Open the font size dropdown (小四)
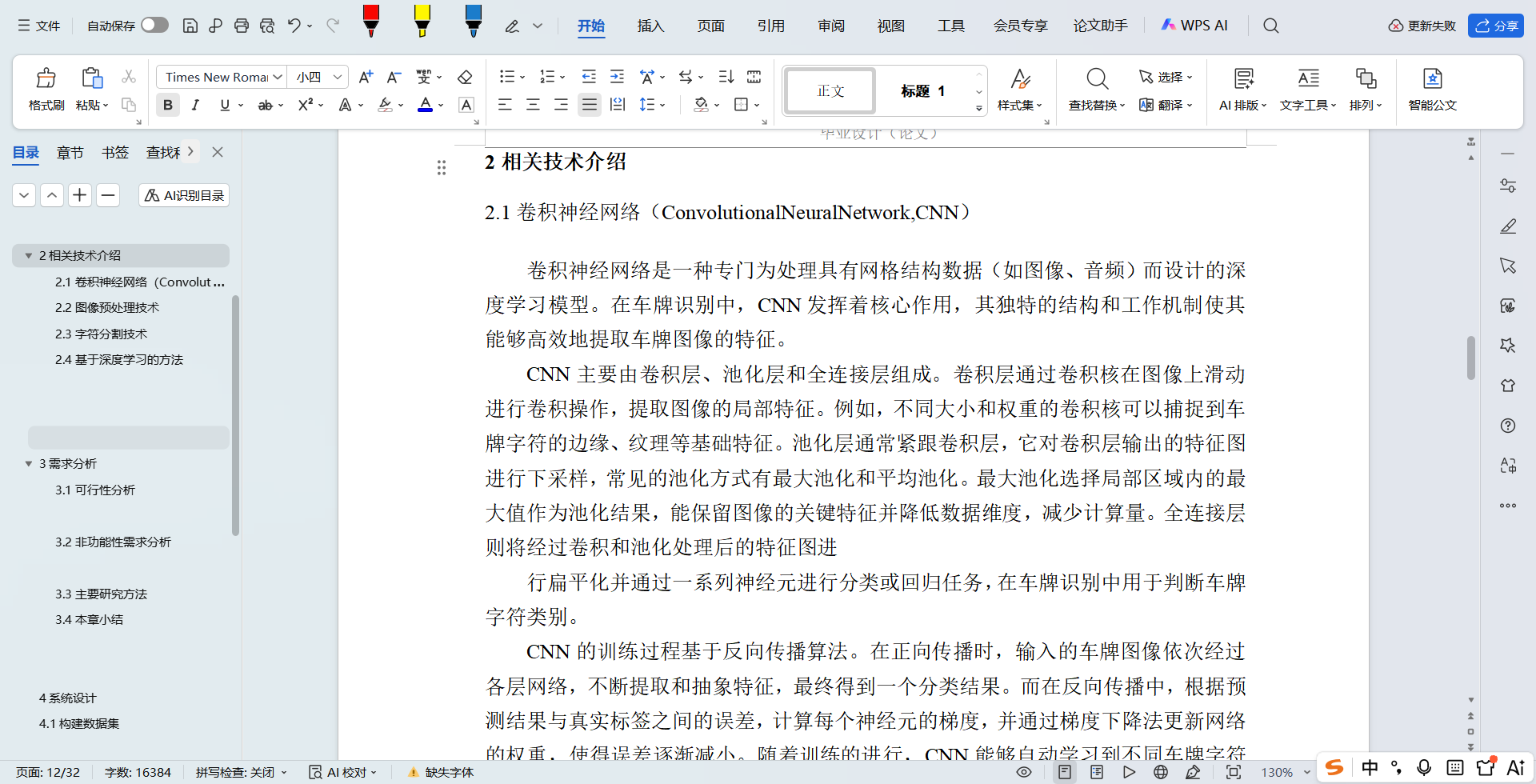The height and width of the screenshot is (784, 1536). (338, 77)
